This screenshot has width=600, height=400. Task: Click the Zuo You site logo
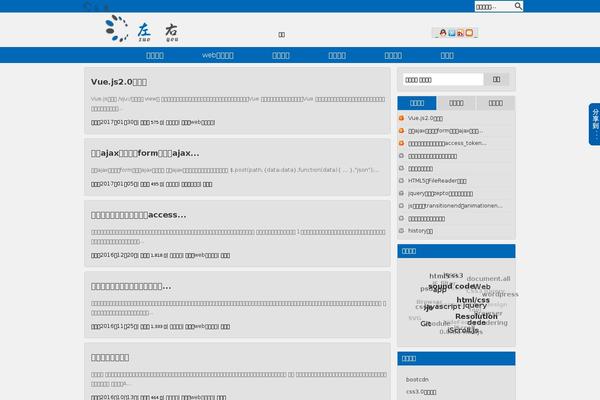[142, 29]
